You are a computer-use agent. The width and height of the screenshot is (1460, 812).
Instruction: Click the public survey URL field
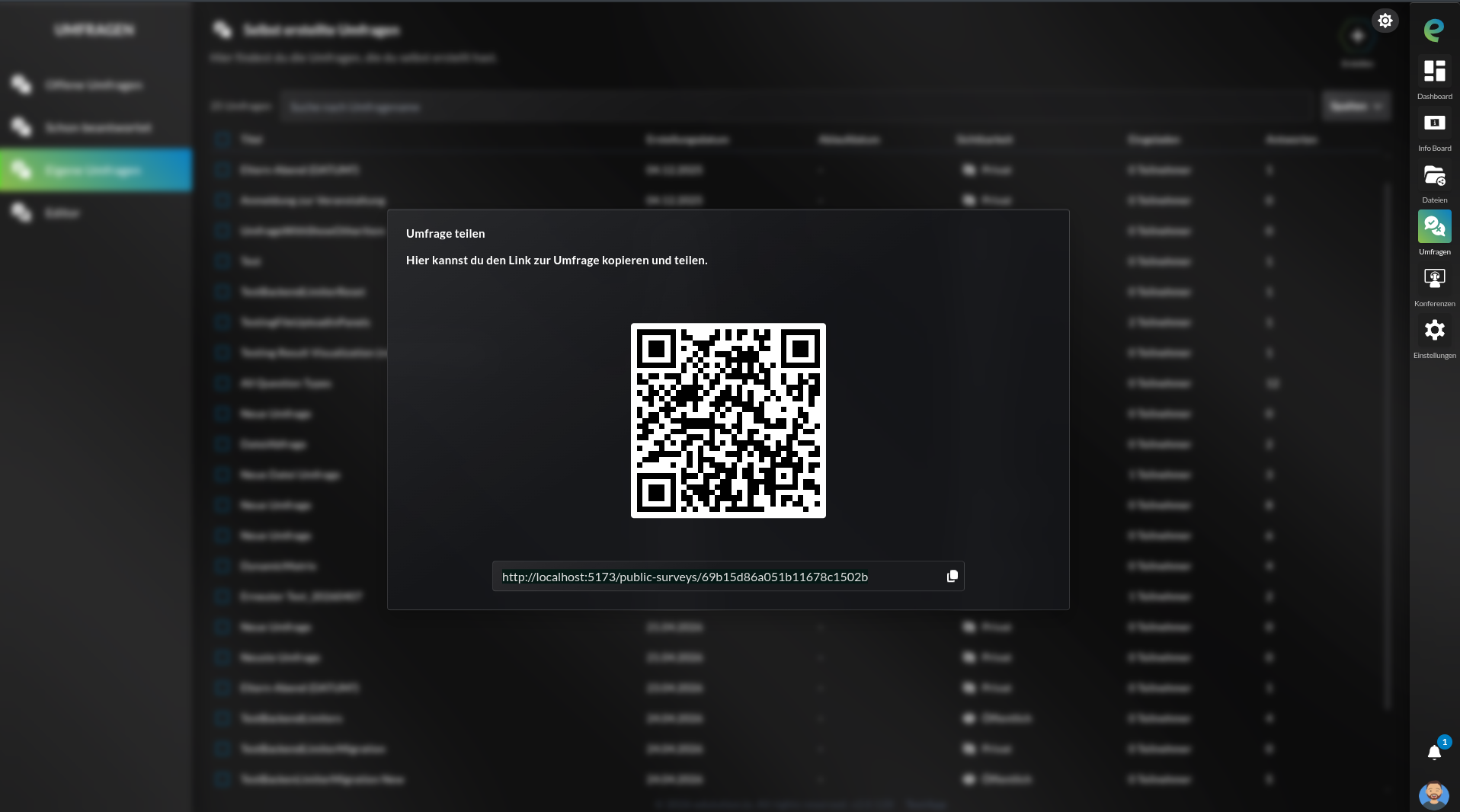pos(728,577)
